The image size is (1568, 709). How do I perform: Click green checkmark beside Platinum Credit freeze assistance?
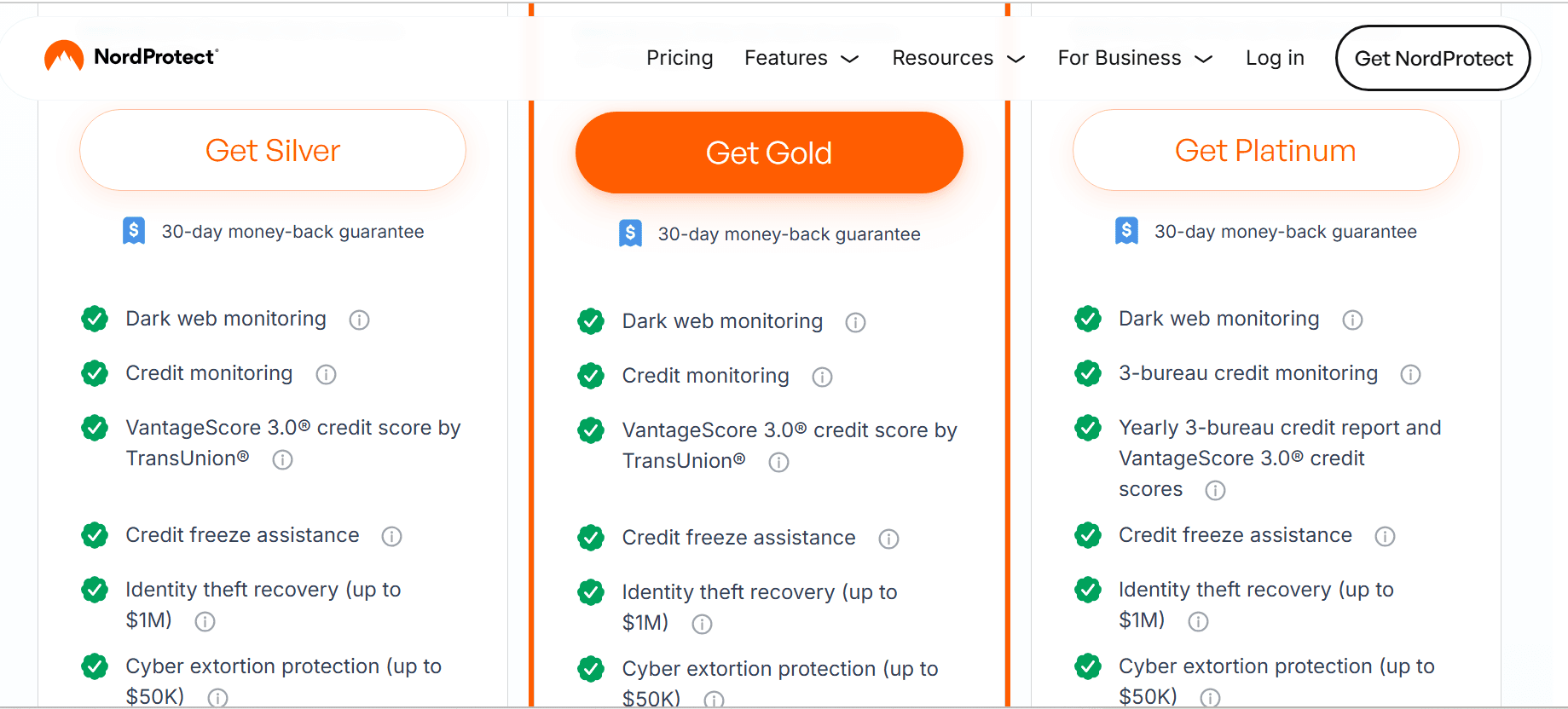tap(1088, 535)
